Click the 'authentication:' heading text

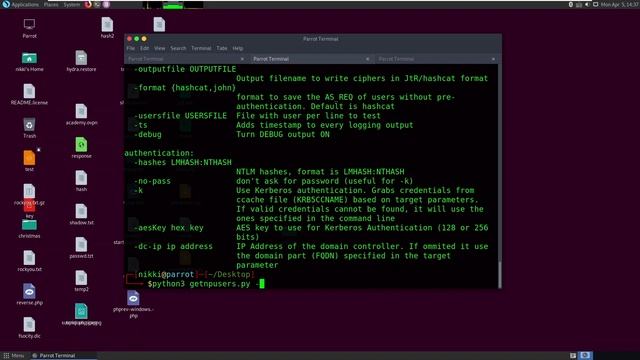159,153
